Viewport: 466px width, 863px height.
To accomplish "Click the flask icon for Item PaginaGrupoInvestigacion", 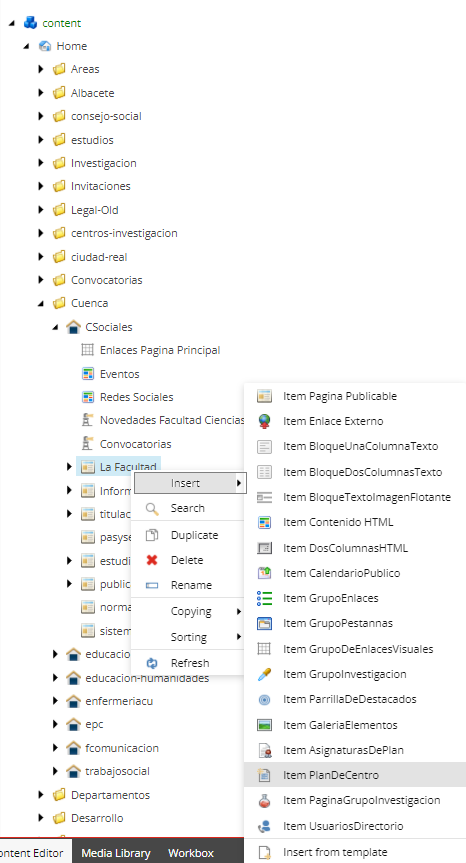I will (x=265, y=801).
